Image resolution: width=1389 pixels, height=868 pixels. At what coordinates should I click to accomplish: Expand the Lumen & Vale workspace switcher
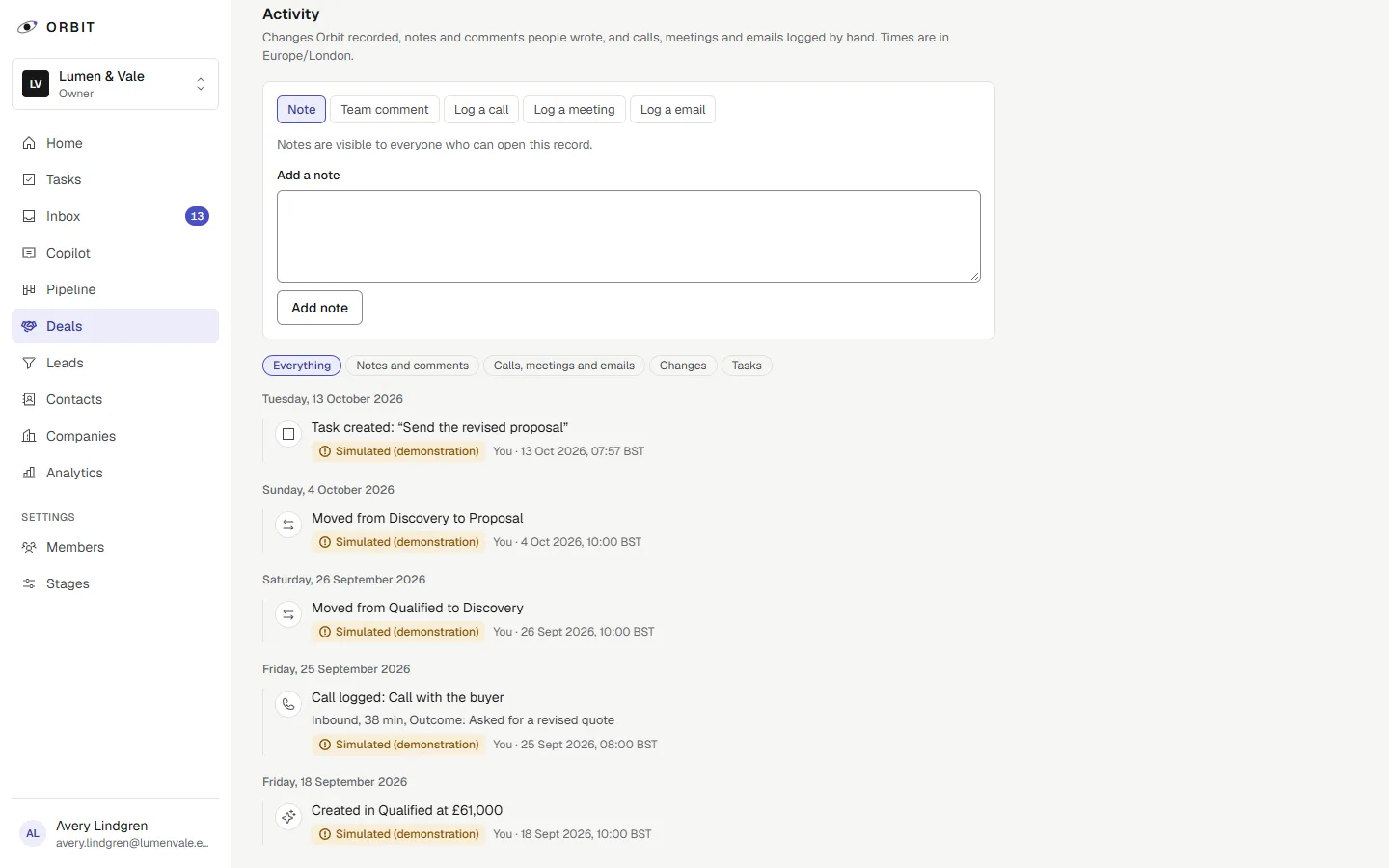[x=116, y=84]
